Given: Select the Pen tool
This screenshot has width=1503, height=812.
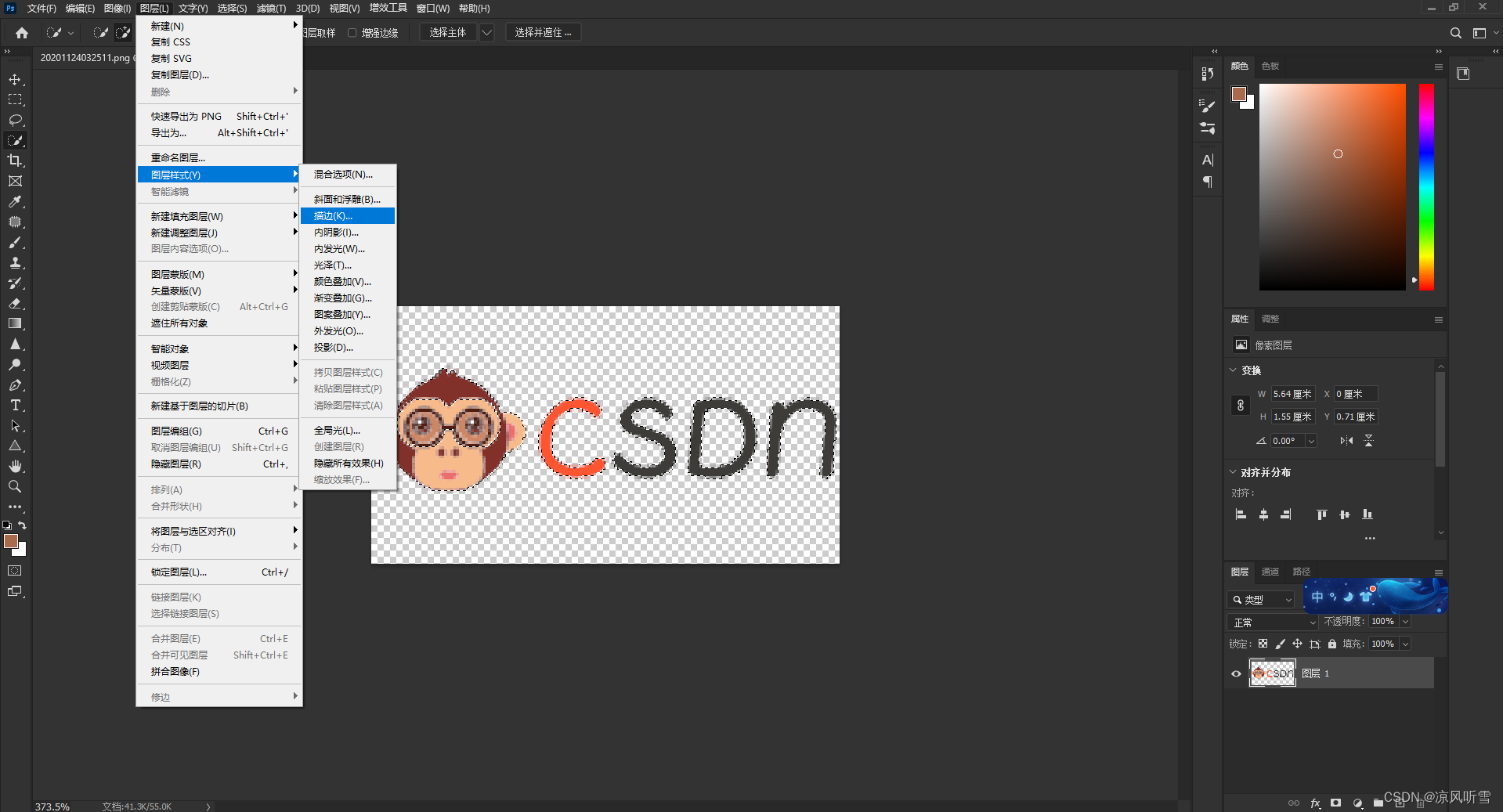Looking at the screenshot, I should pos(15,385).
